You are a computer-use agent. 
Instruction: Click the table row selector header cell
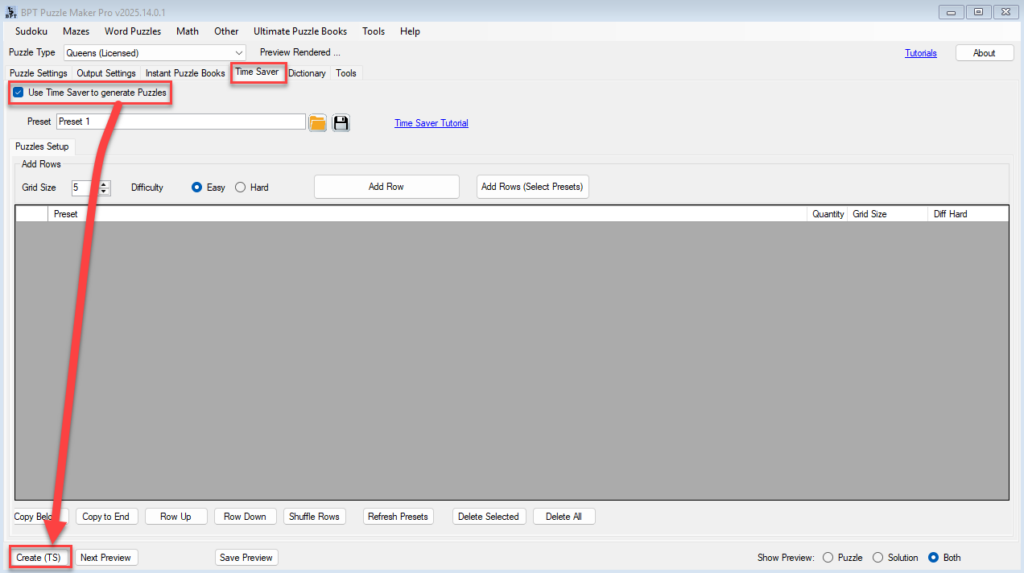[31, 214]
